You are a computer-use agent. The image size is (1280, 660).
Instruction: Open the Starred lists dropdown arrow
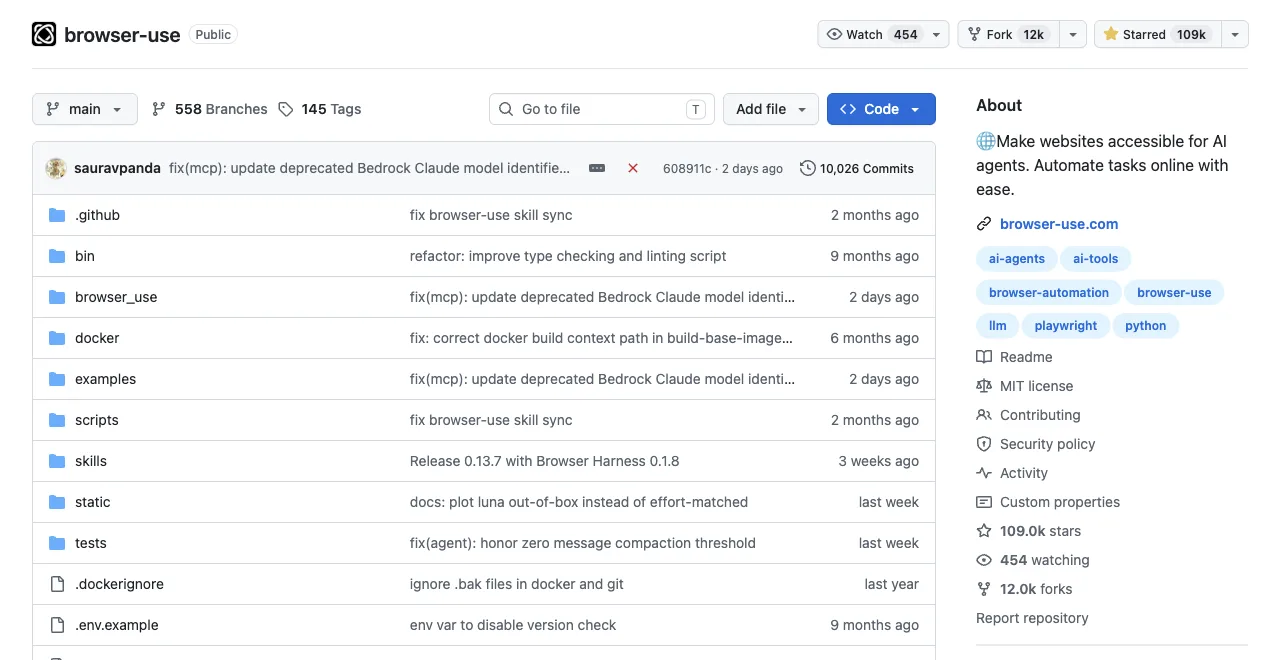[1235, 34]
